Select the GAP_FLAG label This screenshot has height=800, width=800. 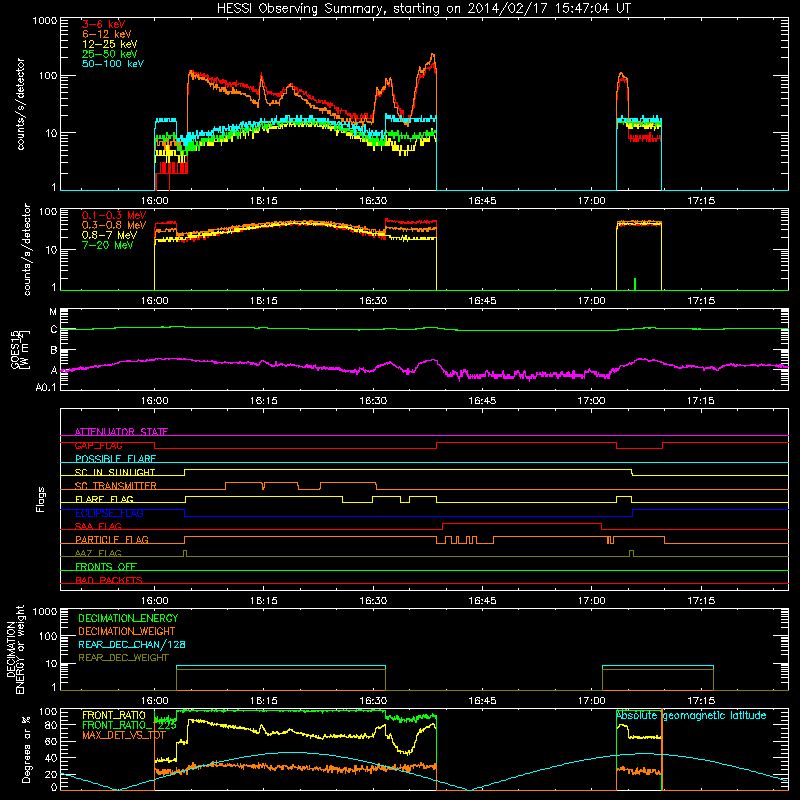pyautogui.click(x=98, y=445)
